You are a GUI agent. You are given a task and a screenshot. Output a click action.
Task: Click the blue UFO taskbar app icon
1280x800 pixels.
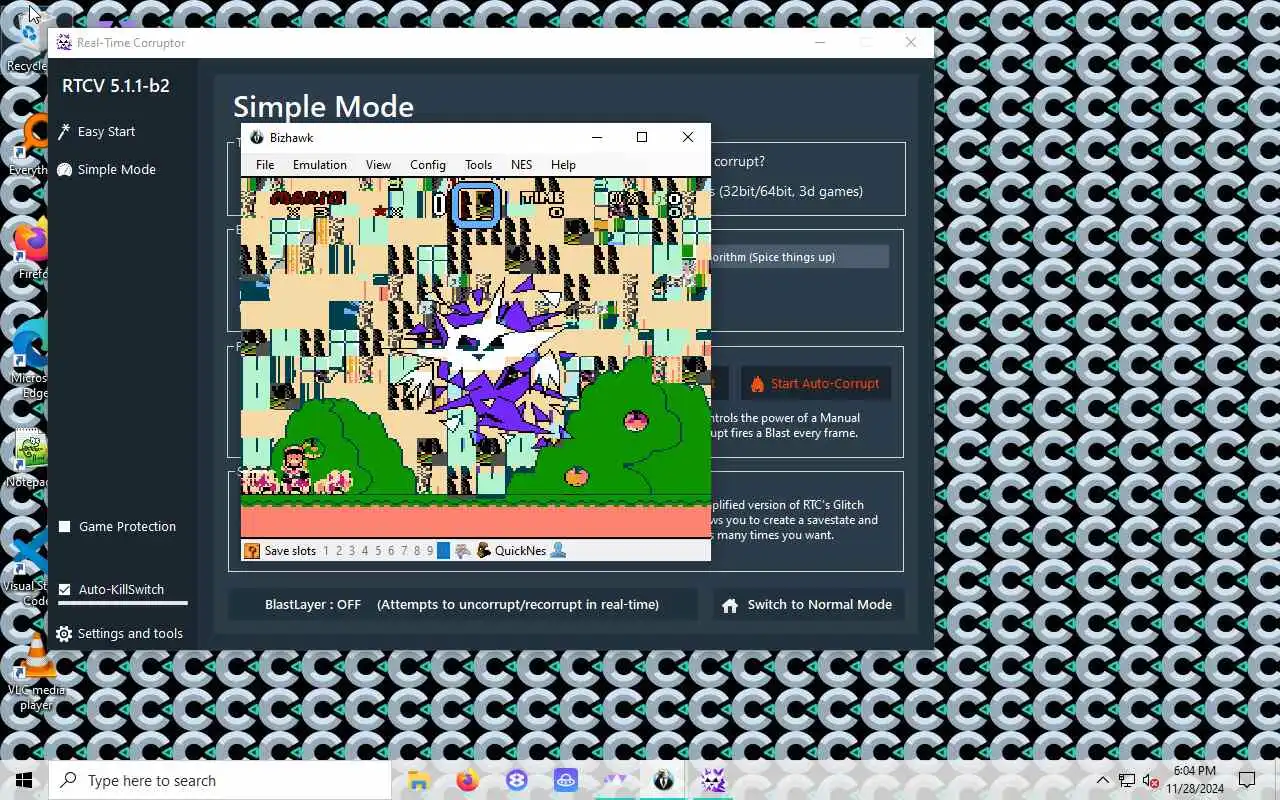(566, 780)
